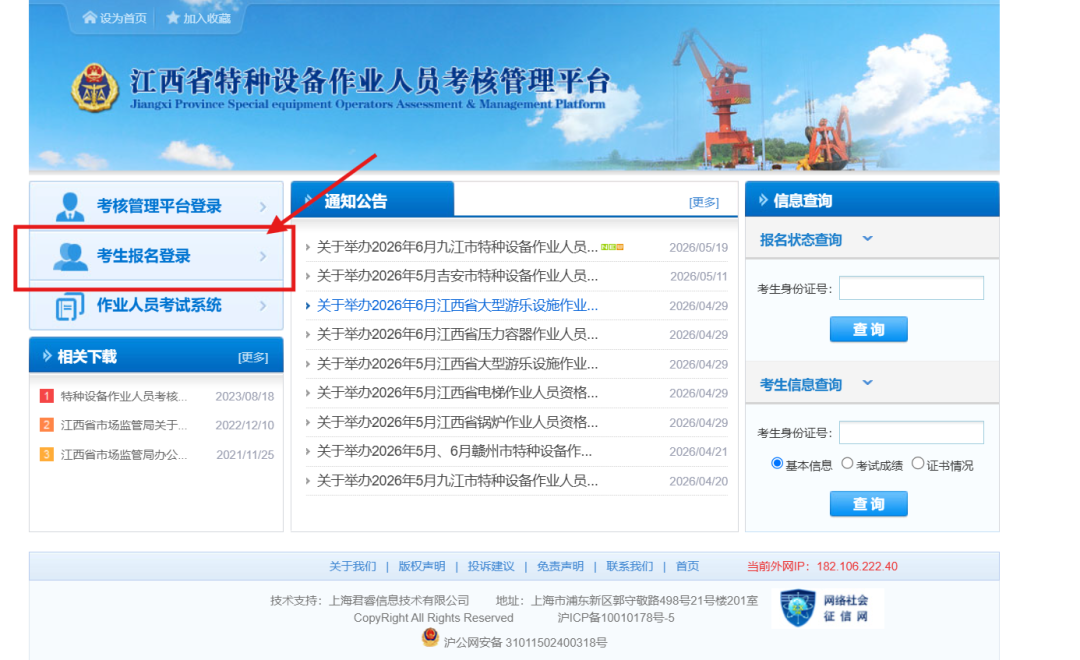Click 设为首页 in the top bar

coord(123,19)
